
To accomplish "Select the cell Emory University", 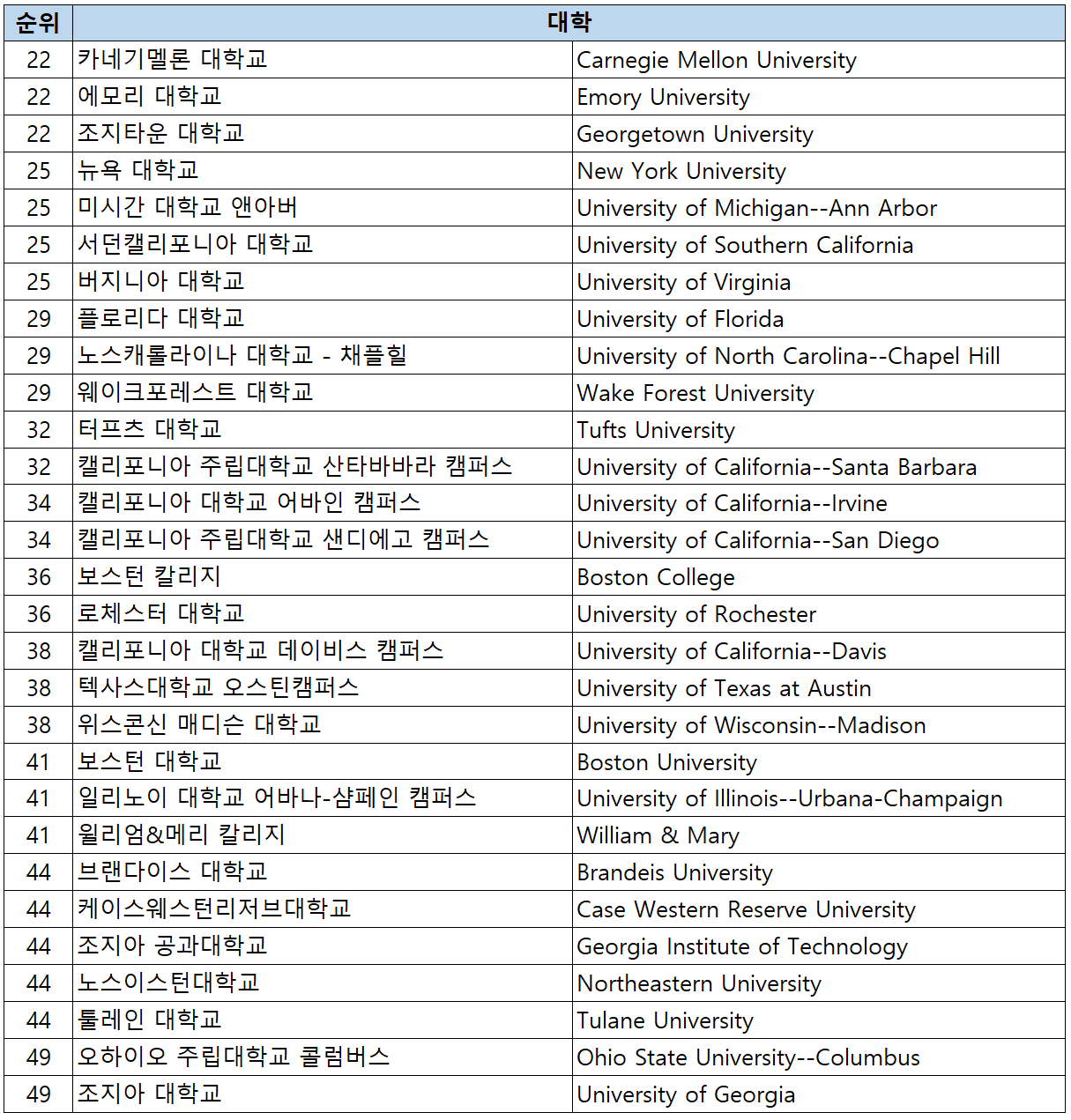I will pos(819,97).
